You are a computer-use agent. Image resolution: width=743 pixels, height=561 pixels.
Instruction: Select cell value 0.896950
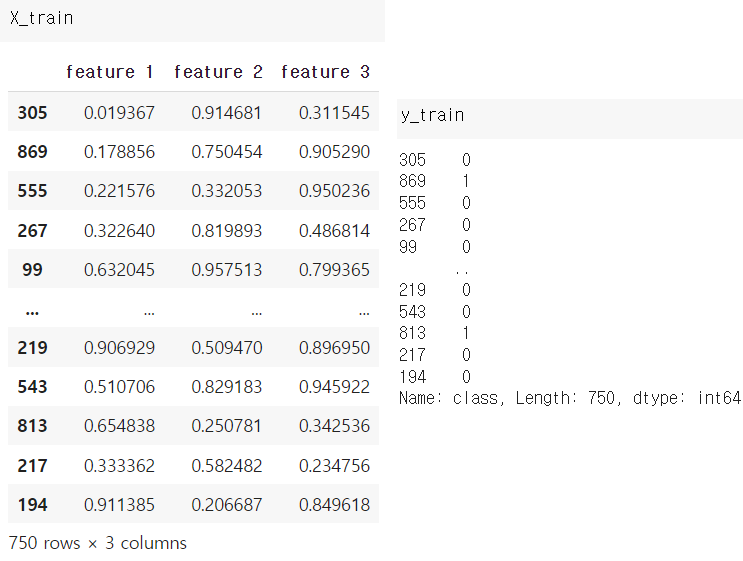(334, 348)
